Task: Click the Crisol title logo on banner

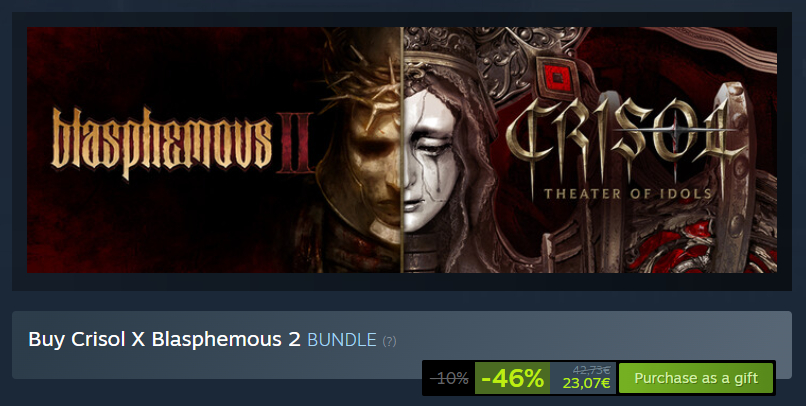Action: click(626, 138)
